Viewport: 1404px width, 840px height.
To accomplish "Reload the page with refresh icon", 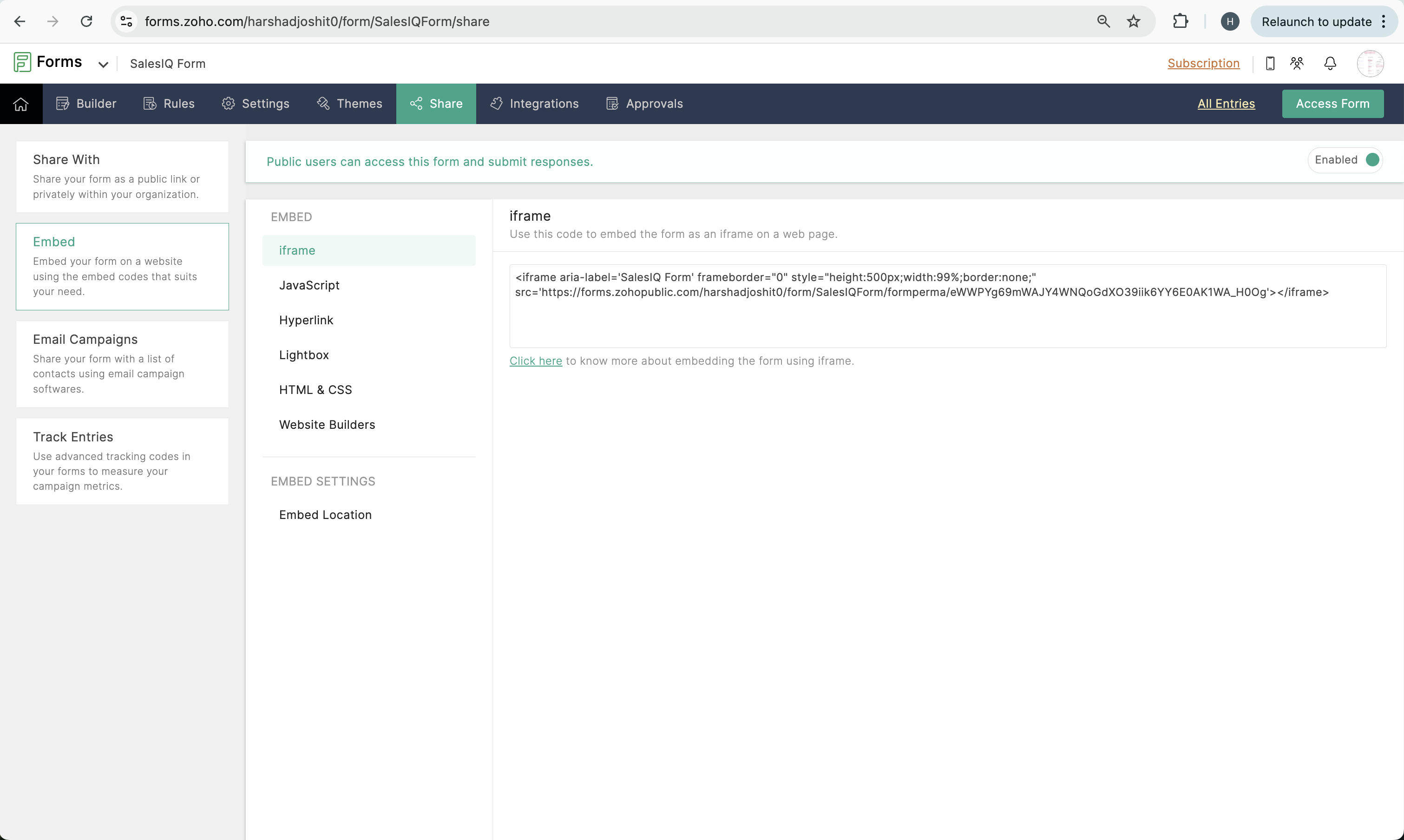I will 86,21.
